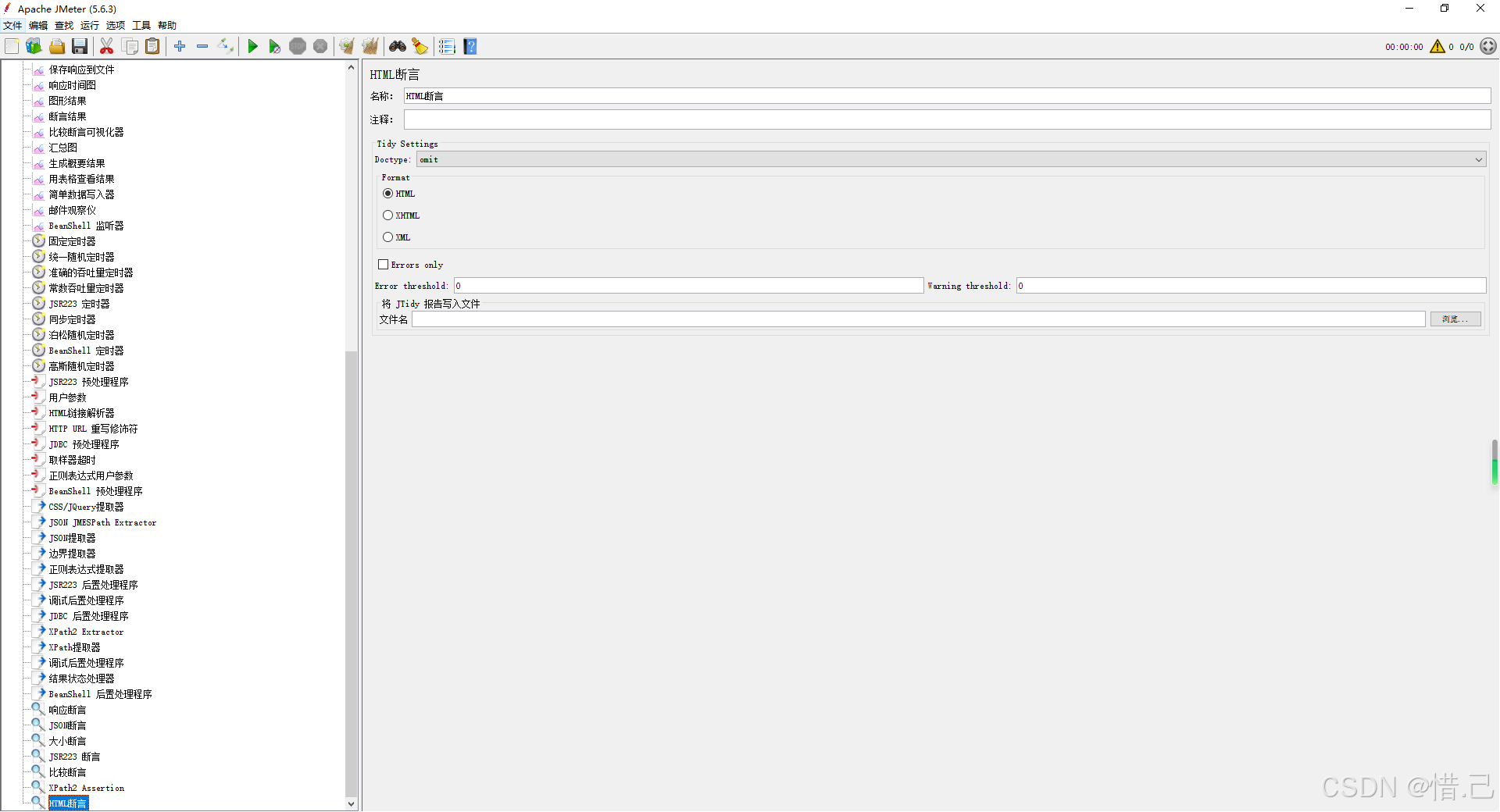Select 邮件观察仪 in the tree
1500x812 pixels.
[72, 210]
